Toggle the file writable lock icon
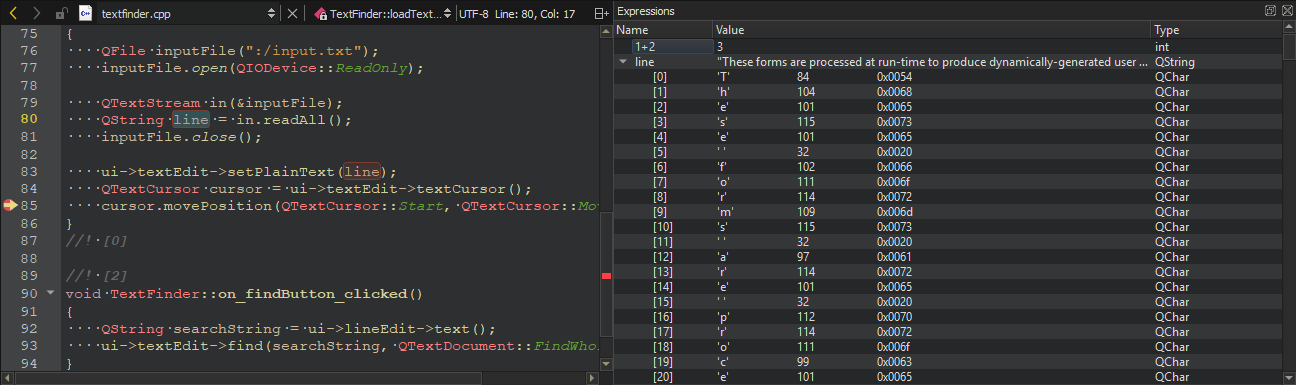Image resolution: width=1296 pixels, height=385 pixels. [61, 14]
